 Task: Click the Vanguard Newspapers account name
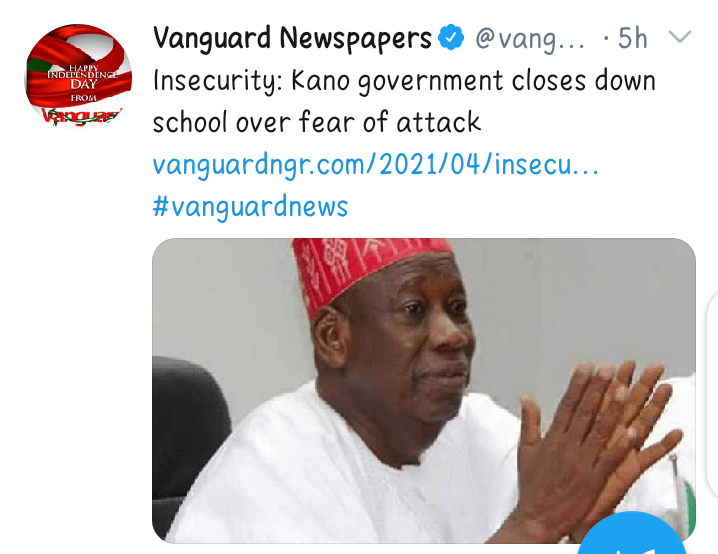pos(292,38)
